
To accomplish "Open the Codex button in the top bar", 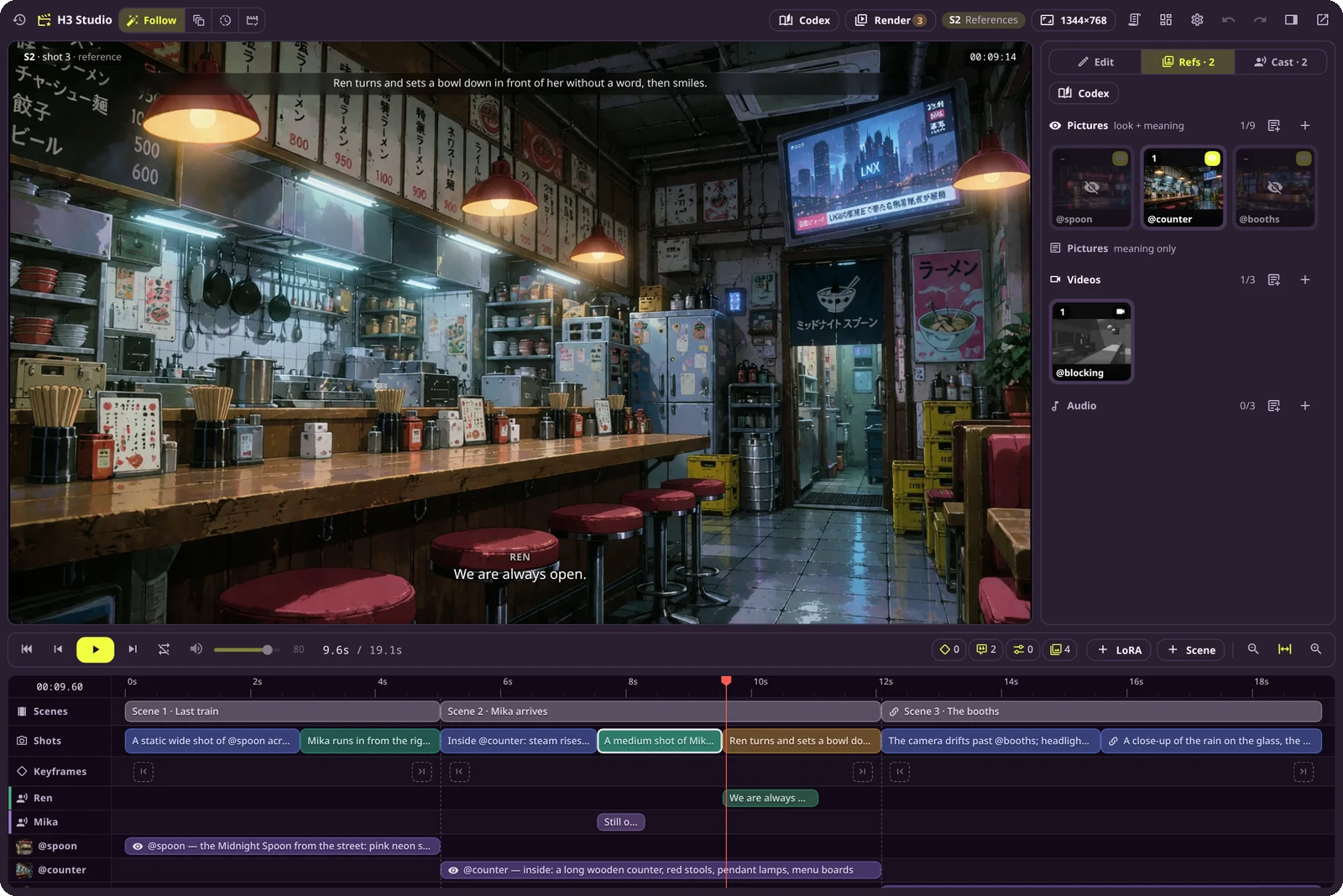I will 804,20.
